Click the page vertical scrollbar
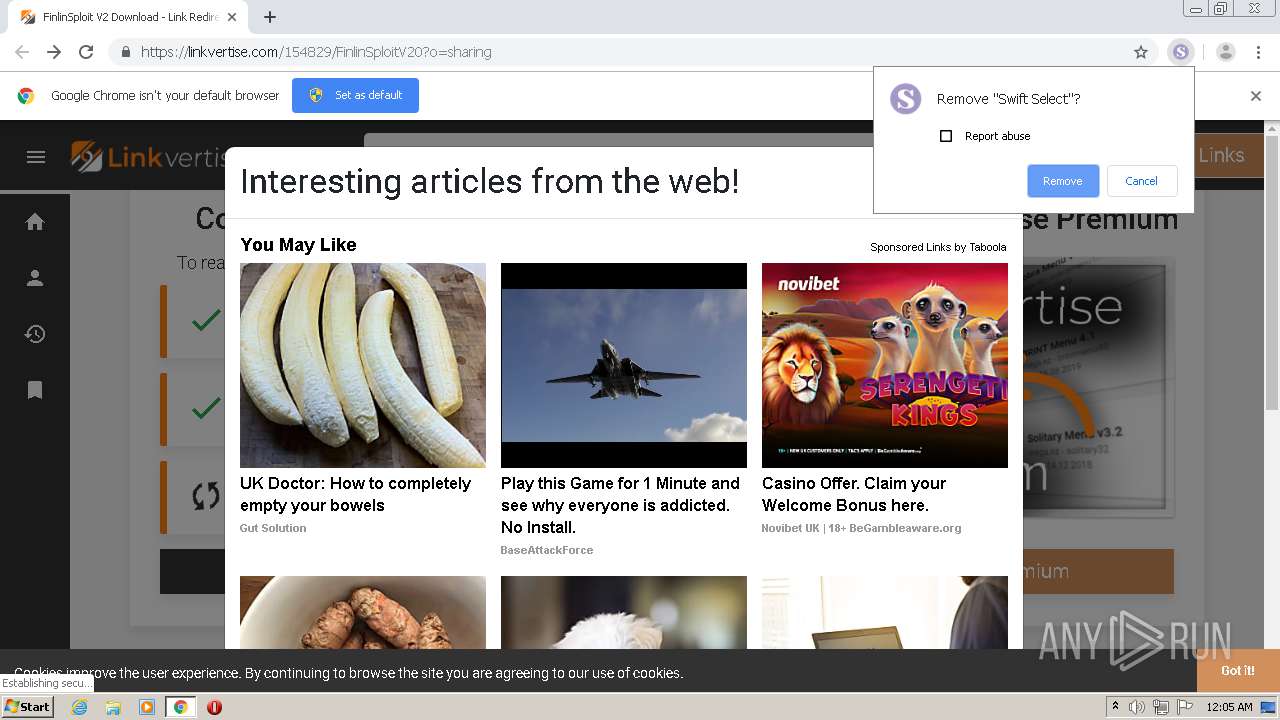The image size is (1280, 720). (1272, 270)
